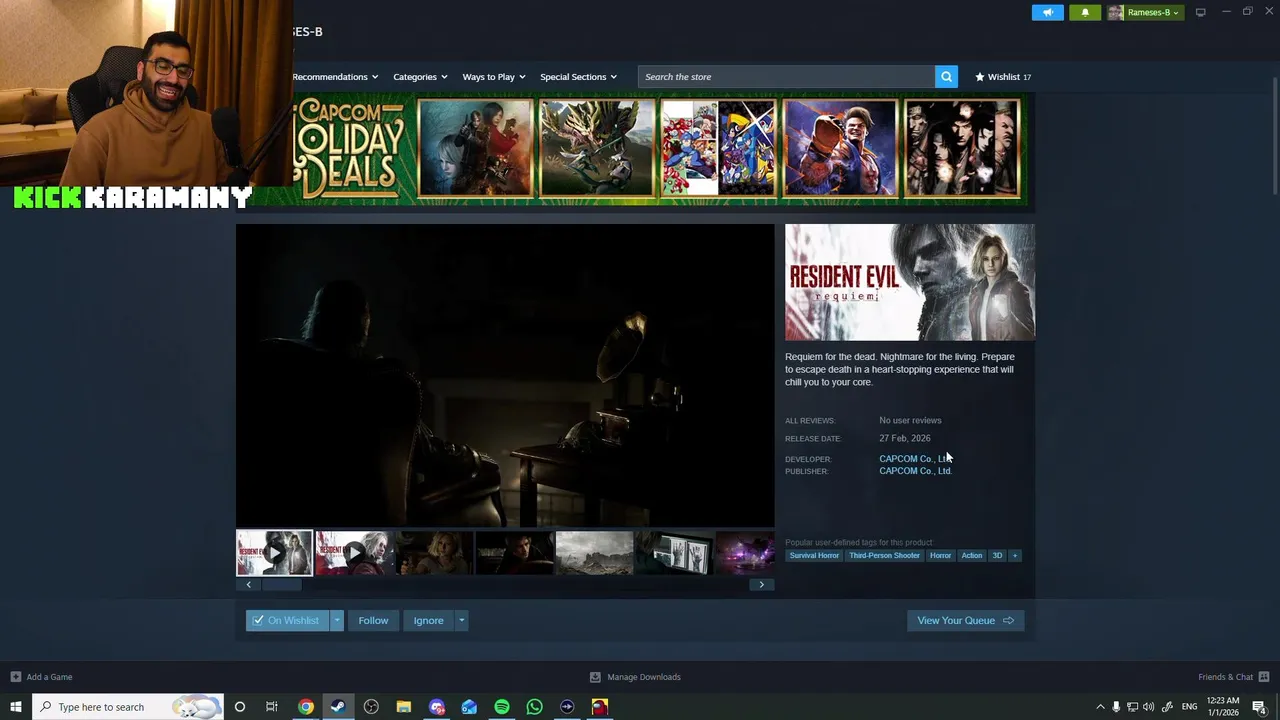Focus the Search the store field
1280x720 pixels.
coord(786,77)
